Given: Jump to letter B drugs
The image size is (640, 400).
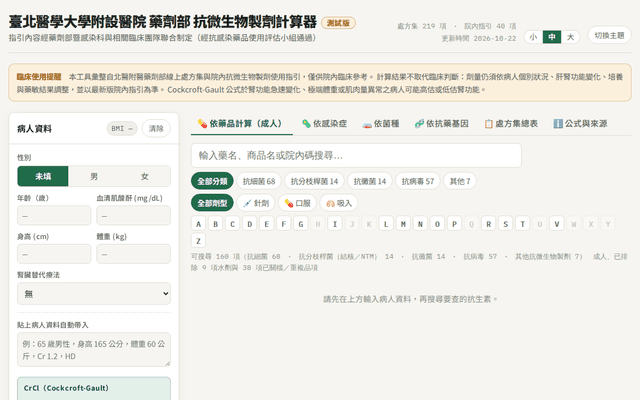Looking at the screenshot, I should [216, 224].
